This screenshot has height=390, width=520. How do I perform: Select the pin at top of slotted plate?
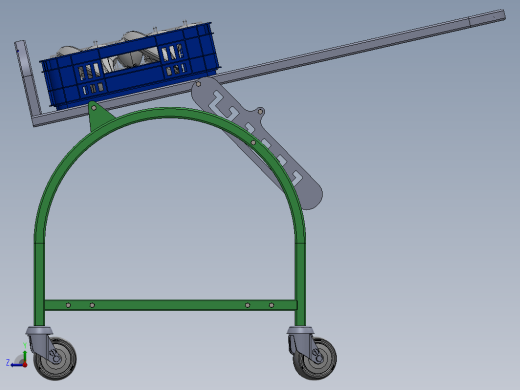coord(198,84)
